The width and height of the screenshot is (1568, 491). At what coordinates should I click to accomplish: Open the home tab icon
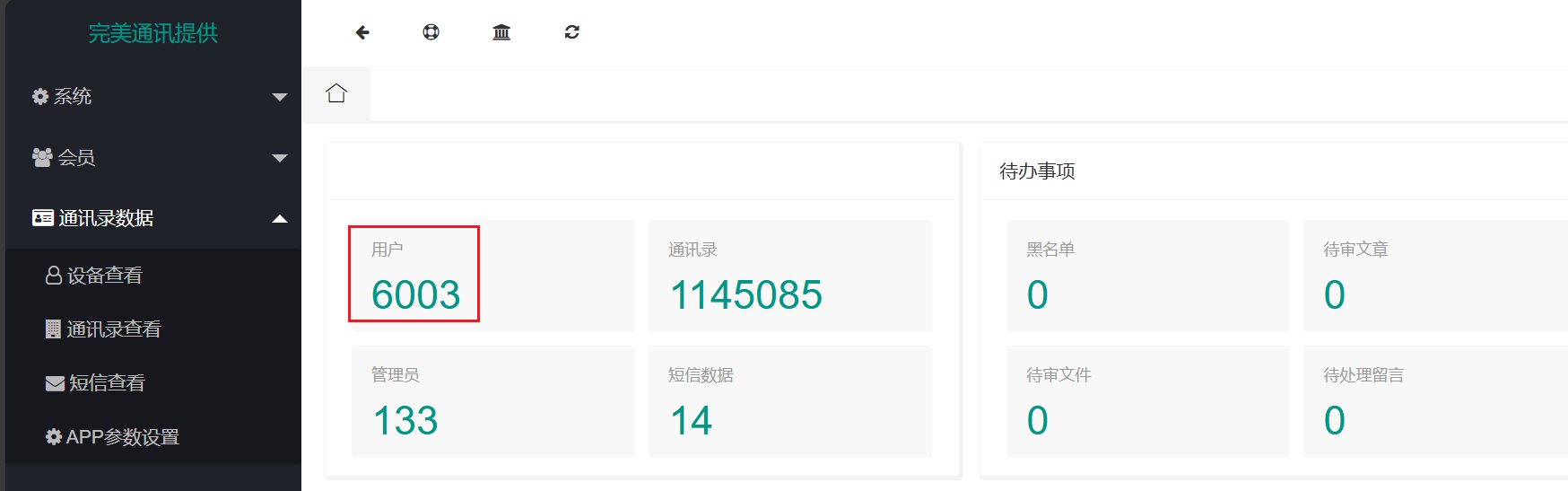point(336,93)
